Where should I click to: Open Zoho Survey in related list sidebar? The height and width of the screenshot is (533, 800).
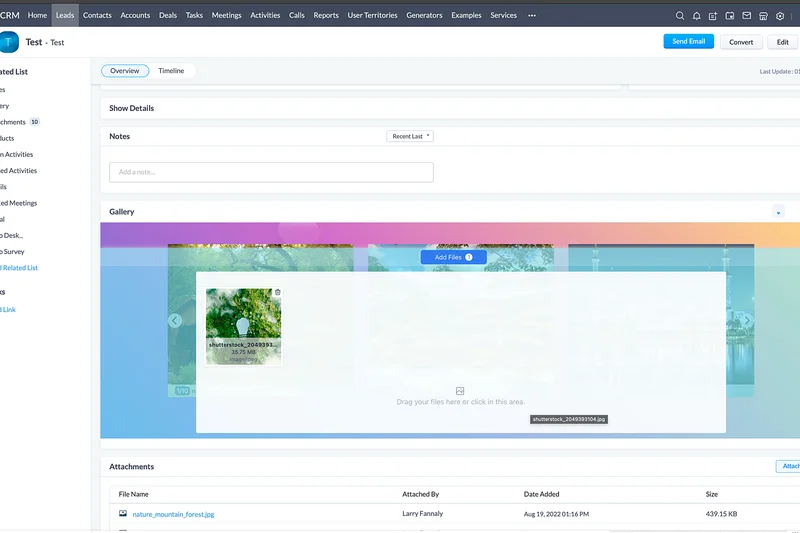point(12,251)
